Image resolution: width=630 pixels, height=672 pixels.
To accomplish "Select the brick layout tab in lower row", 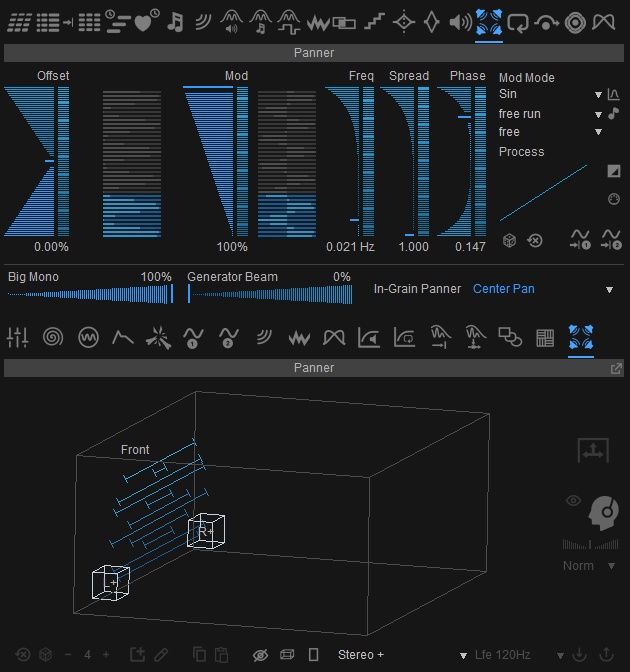I will 545,338.
